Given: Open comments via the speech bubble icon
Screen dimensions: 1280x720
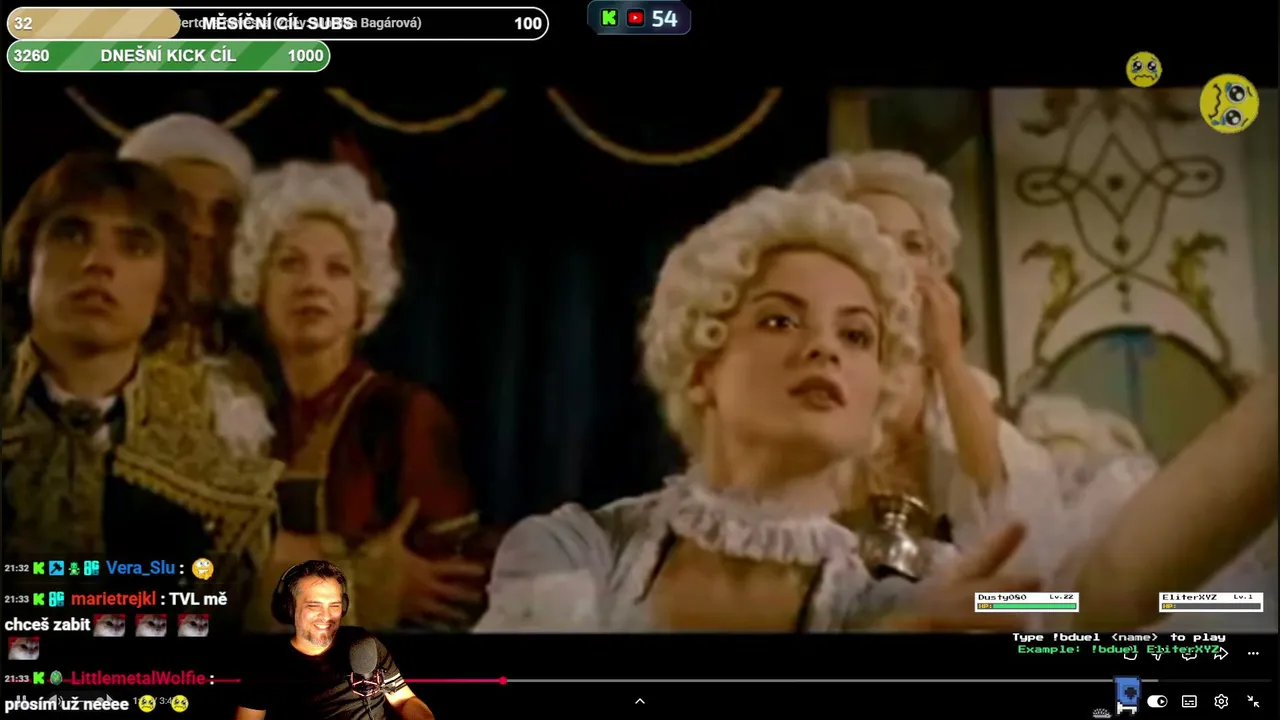Looking at the screenshot, I should coord(1189,655).
